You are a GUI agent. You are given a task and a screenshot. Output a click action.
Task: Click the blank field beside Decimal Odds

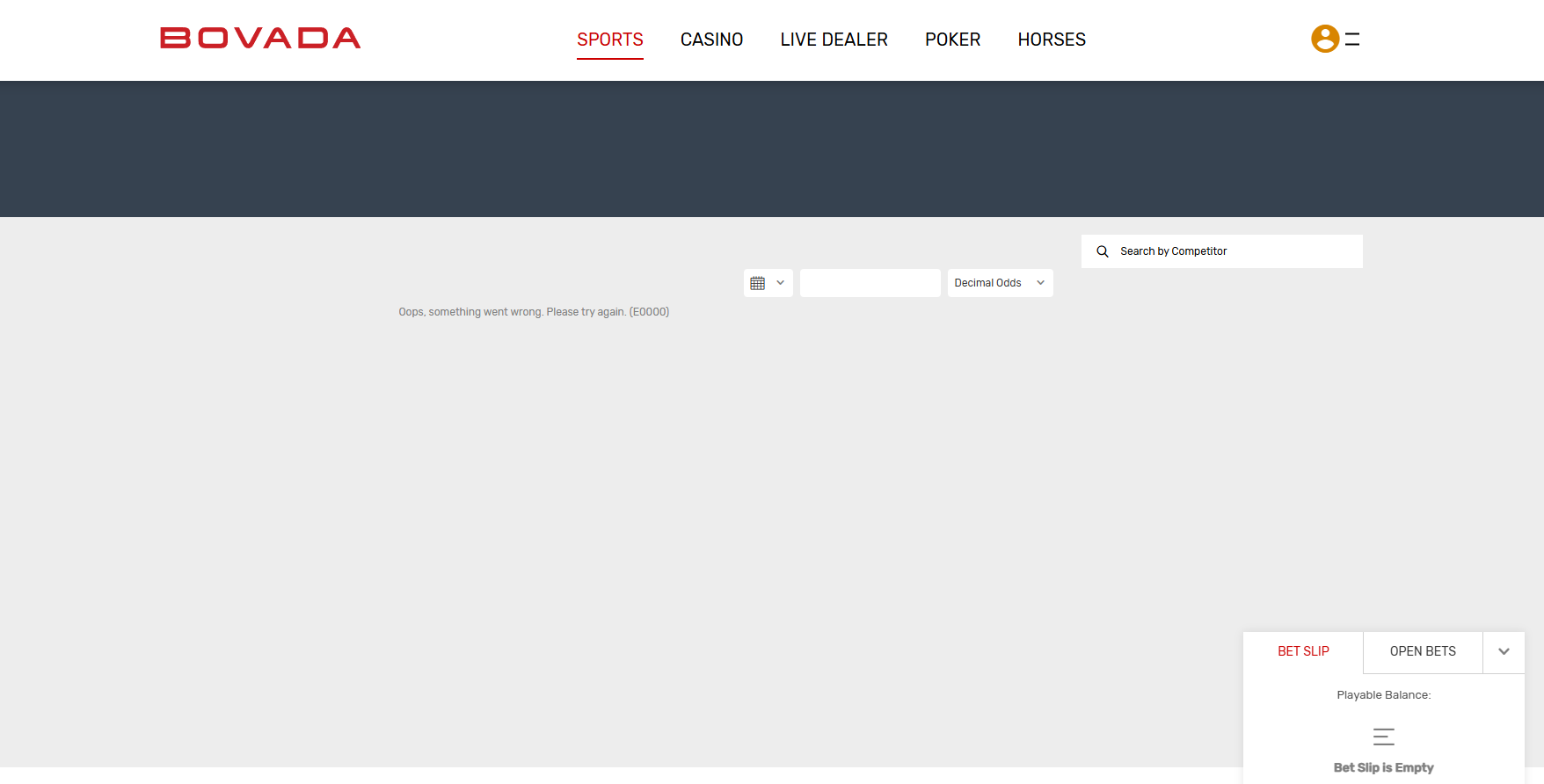coord(870,283)
